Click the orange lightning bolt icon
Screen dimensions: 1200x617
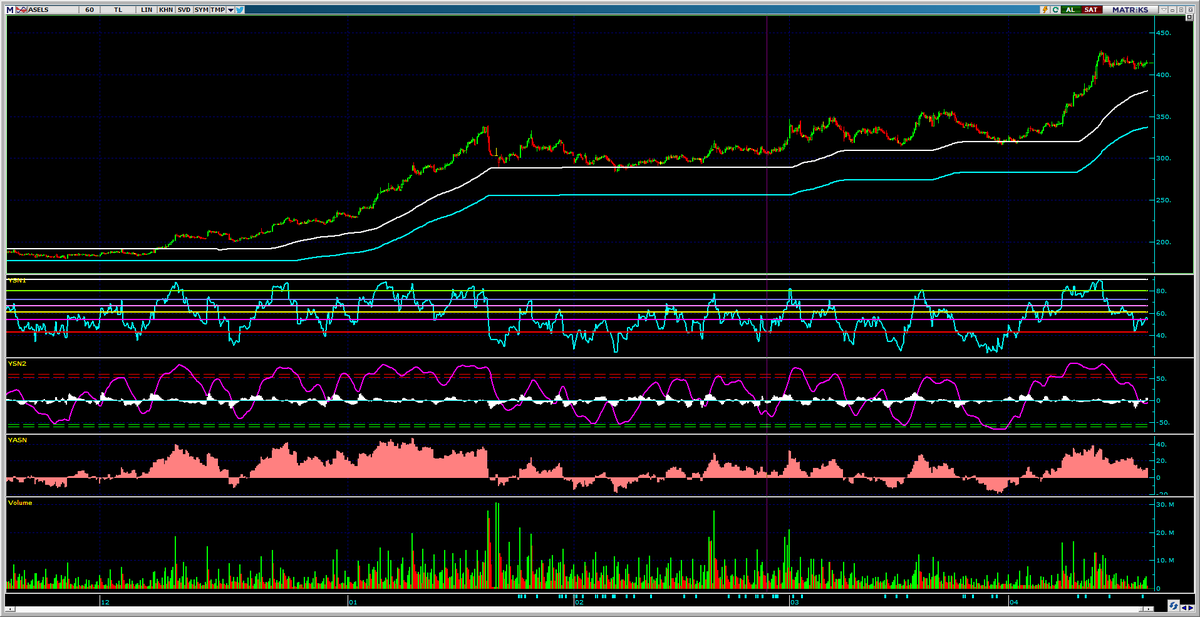point(1045,10)
